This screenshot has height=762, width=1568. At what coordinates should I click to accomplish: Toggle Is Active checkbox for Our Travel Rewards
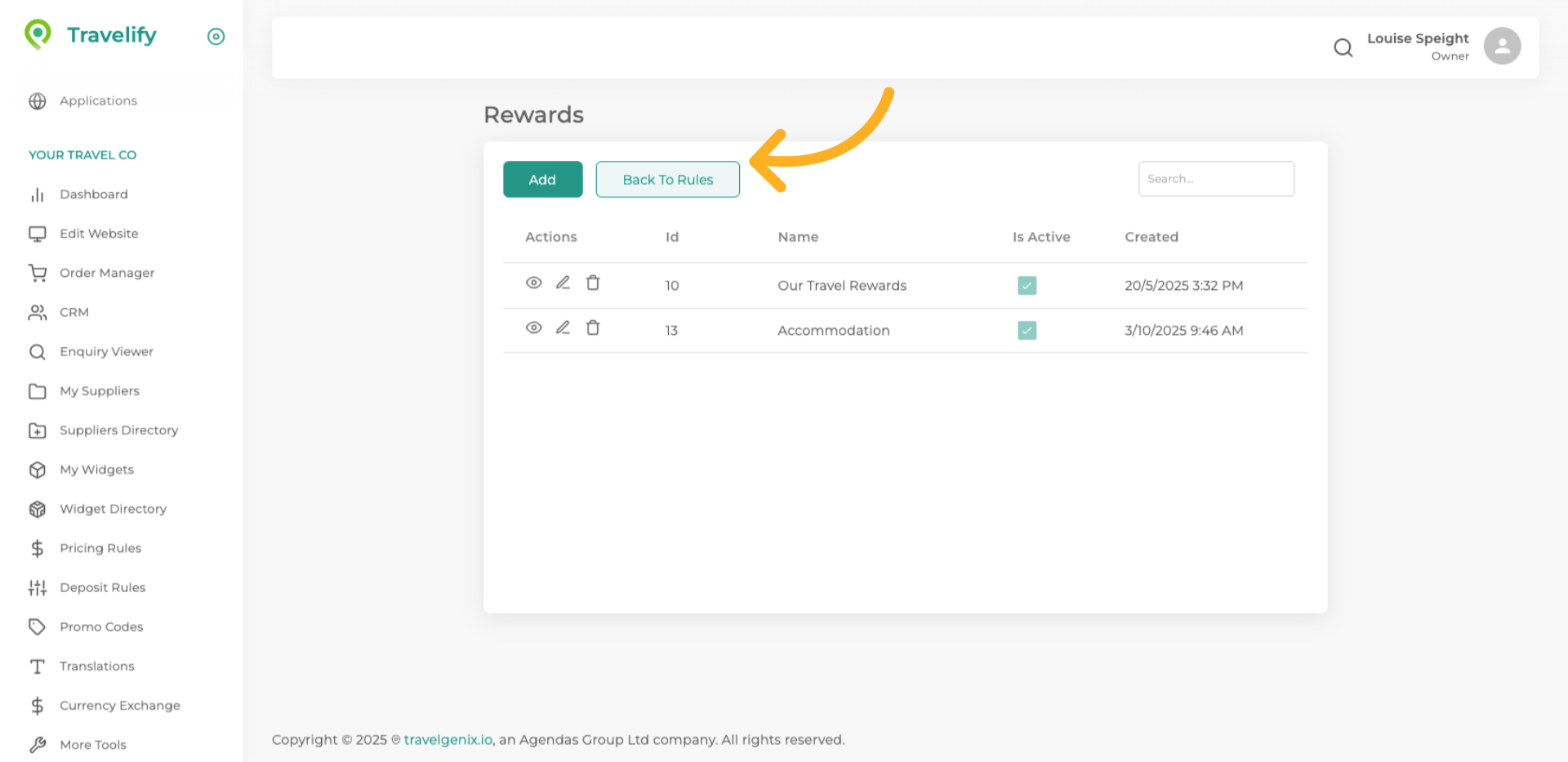[1027, 285]
